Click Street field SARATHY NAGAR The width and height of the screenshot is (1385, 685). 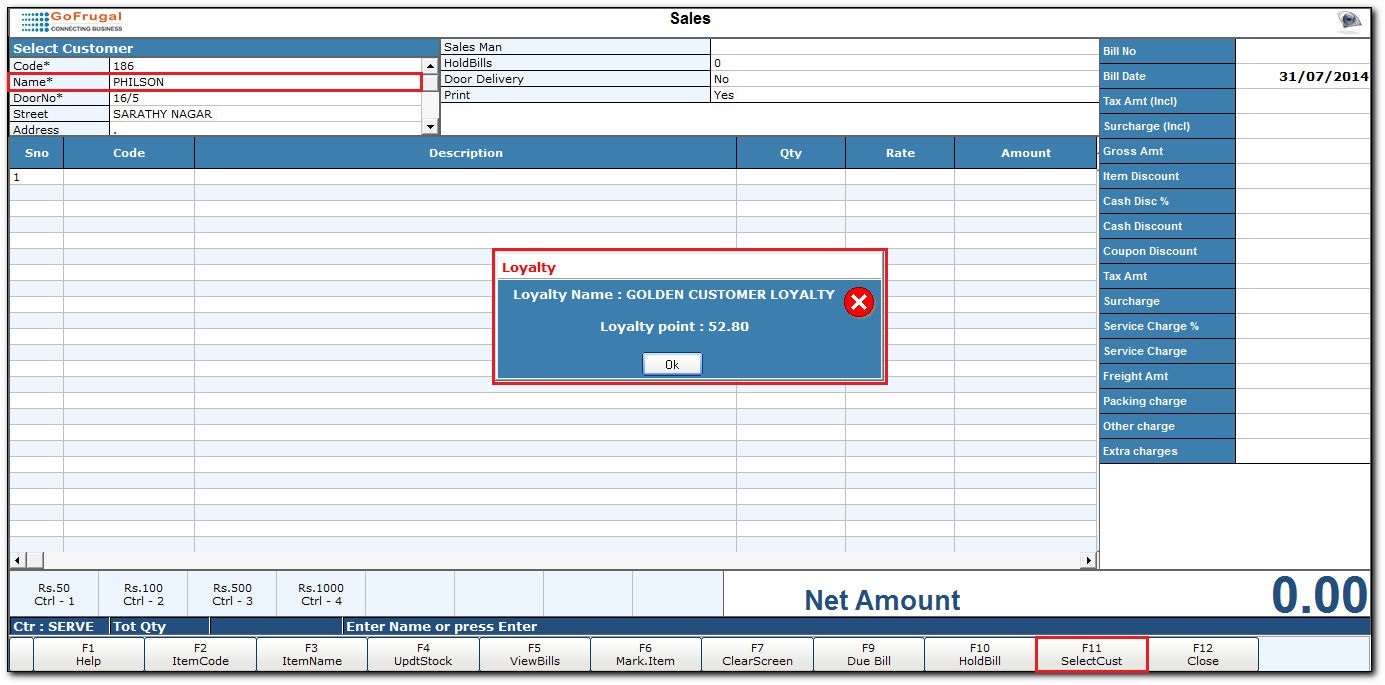click(266, 114)
